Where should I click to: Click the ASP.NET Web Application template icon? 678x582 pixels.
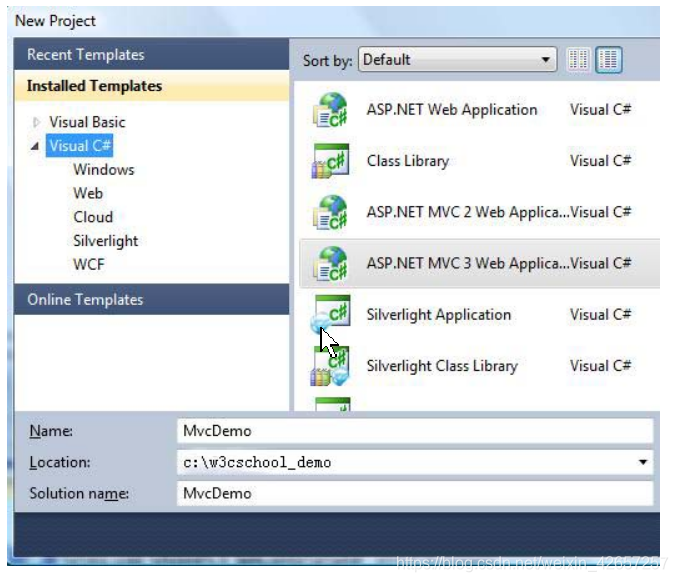pos(331,110)
